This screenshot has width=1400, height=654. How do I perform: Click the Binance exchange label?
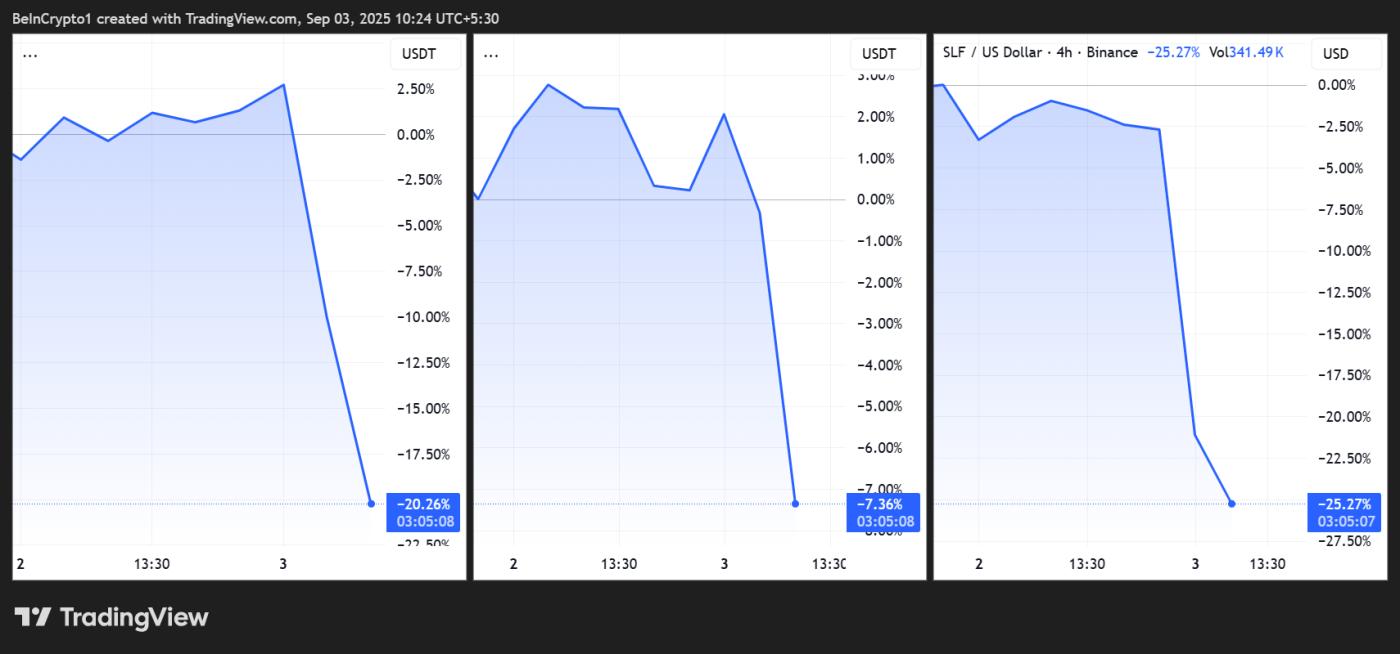point(1112,52)
